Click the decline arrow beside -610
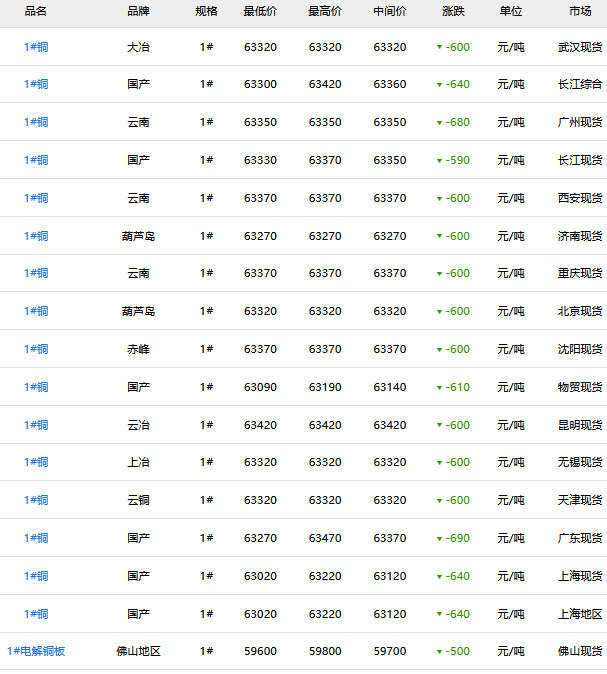Screen dimensions: 607x674 point(439,388)
